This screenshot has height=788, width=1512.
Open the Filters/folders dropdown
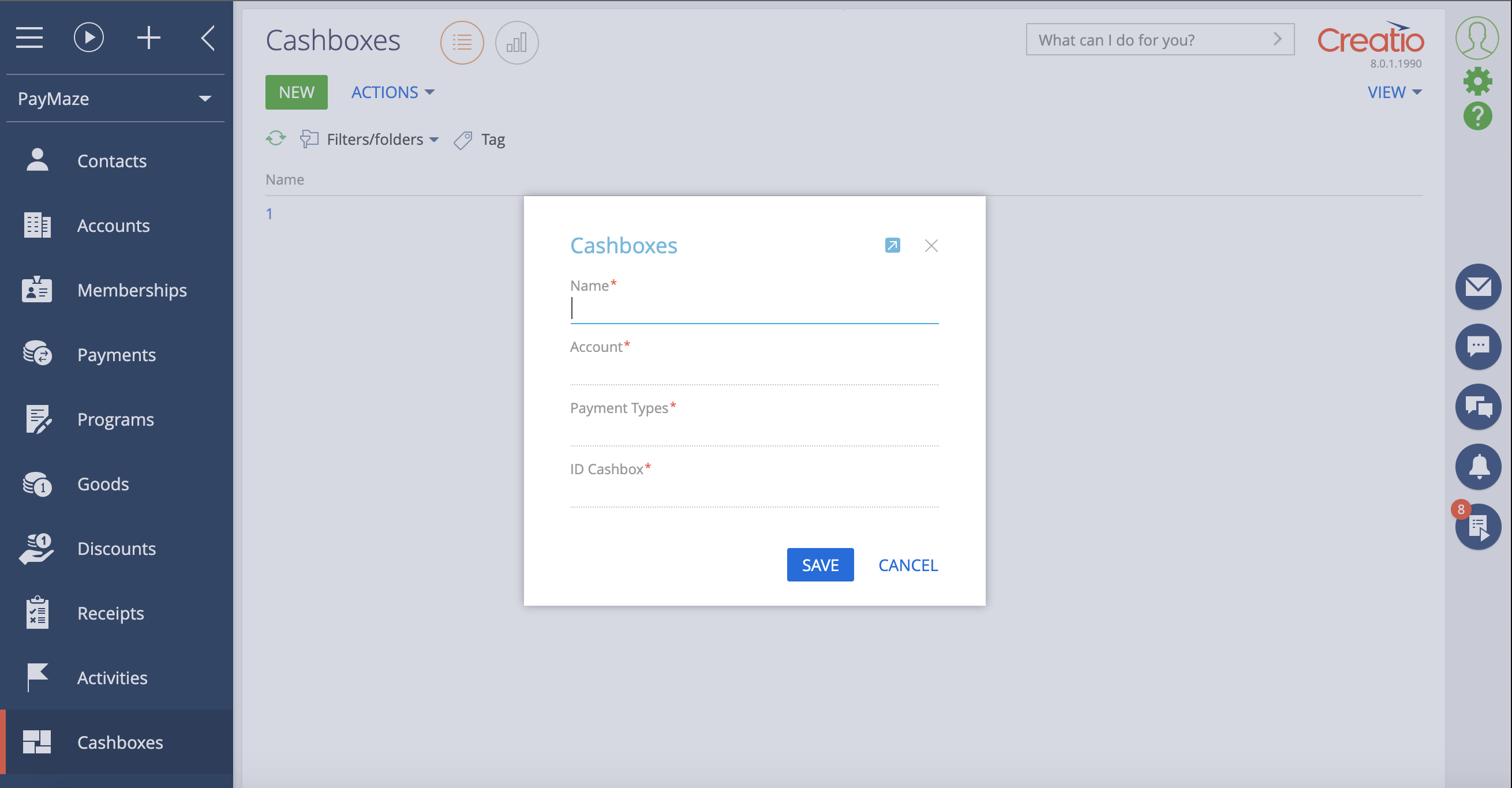tap(370, 139)
